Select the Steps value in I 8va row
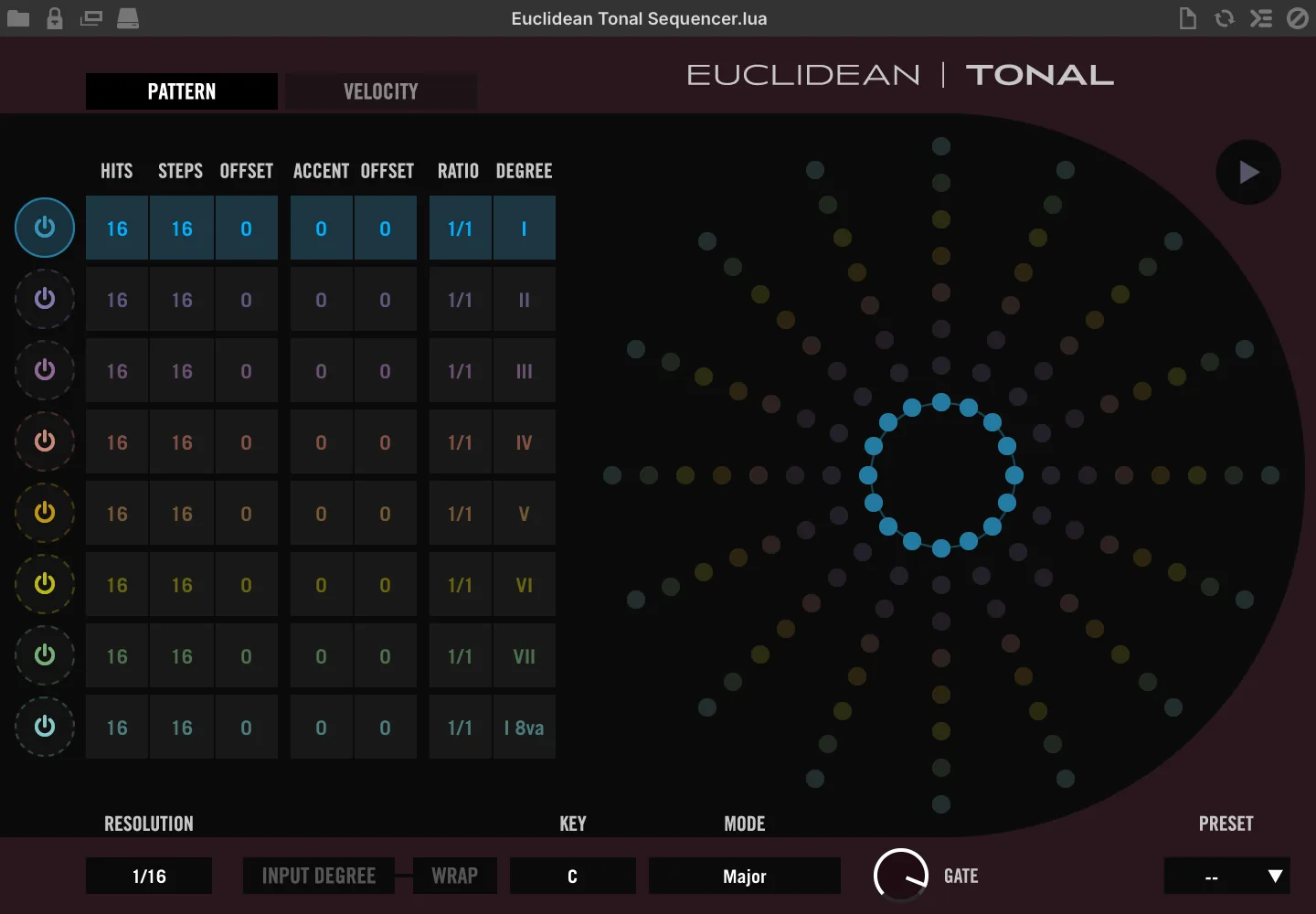This screenshot has height=914, width=1316. pos(182,727)
